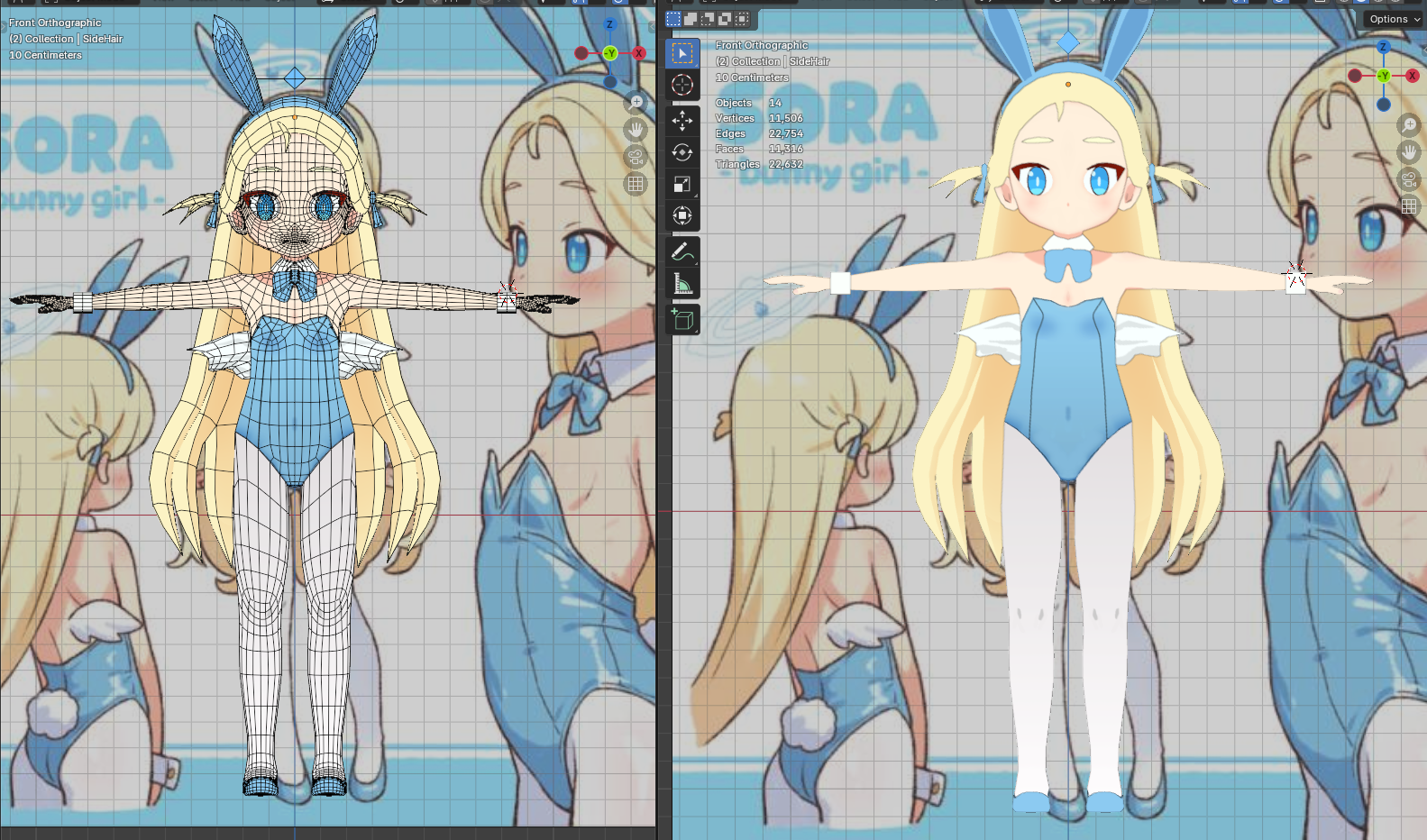Toggle camera view in right viewport

point(1409,179)
